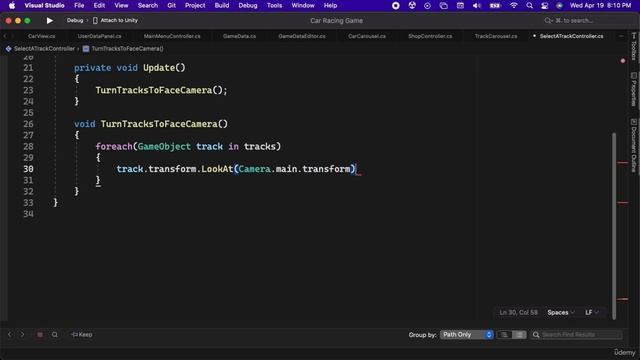
Task: Toggle the Keep results pin
Action: [82, 335]
